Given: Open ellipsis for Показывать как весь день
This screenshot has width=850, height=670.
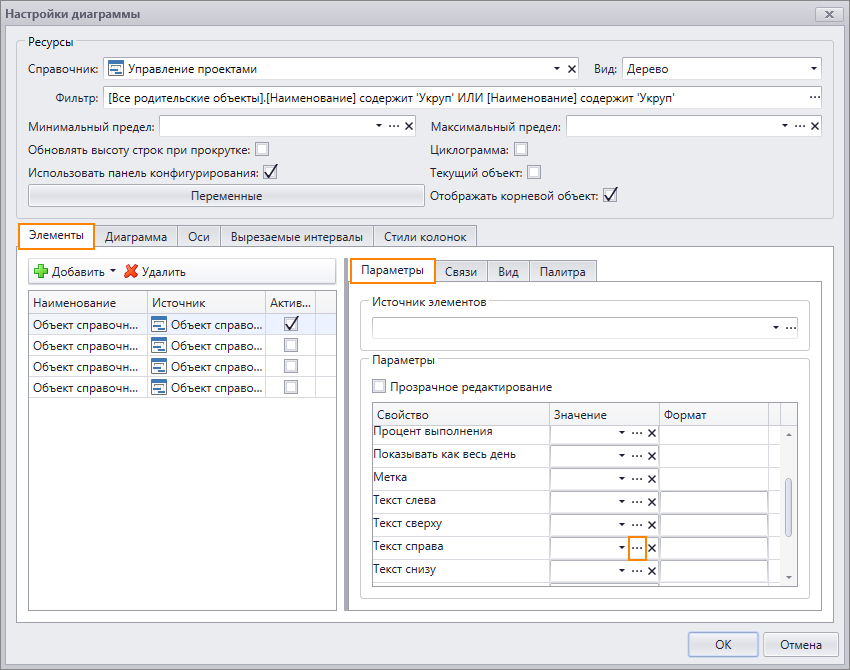Looking at the screenshot, I should point(637,456).
